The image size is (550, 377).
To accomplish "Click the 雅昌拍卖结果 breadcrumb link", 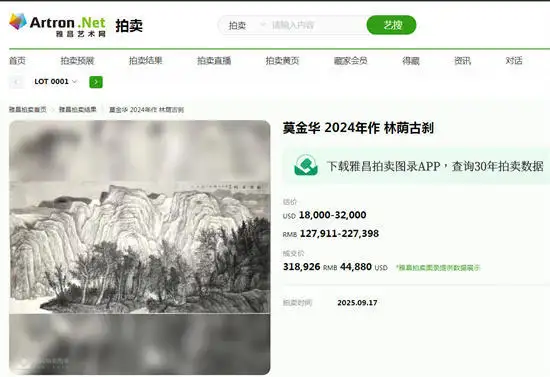I will click(x=78, y=109).
